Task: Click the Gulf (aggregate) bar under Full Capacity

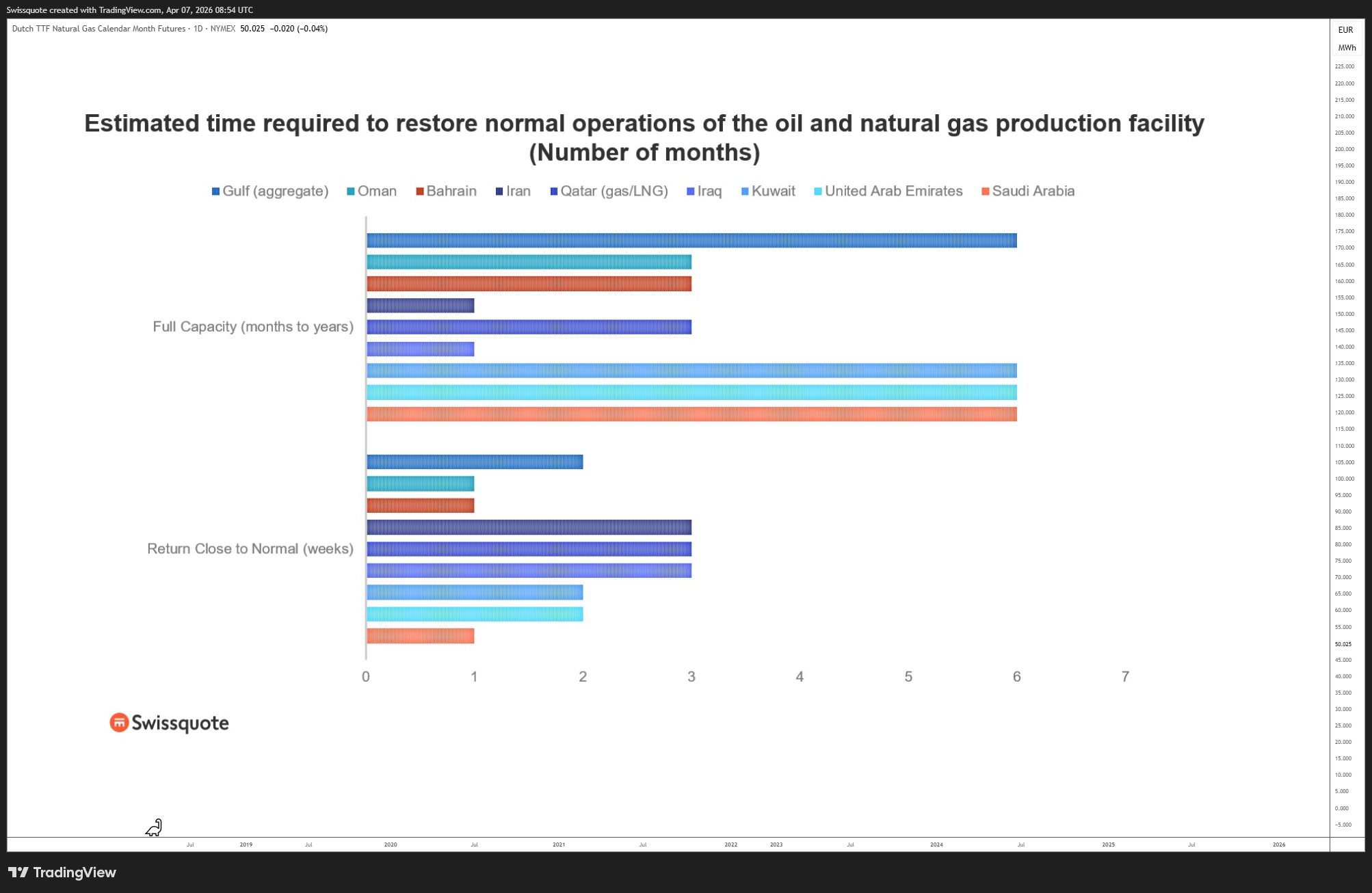Action: [691, 241]
